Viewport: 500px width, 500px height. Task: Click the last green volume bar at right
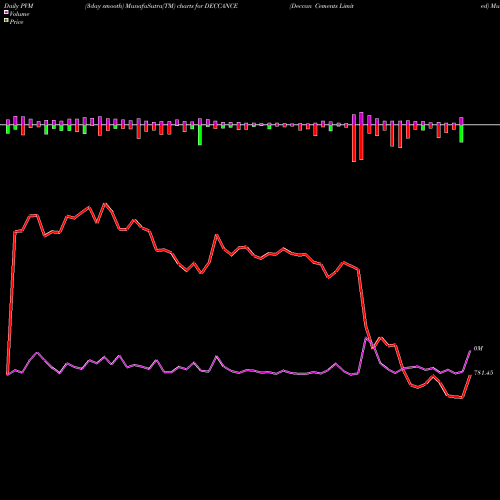tap(461, 134)
